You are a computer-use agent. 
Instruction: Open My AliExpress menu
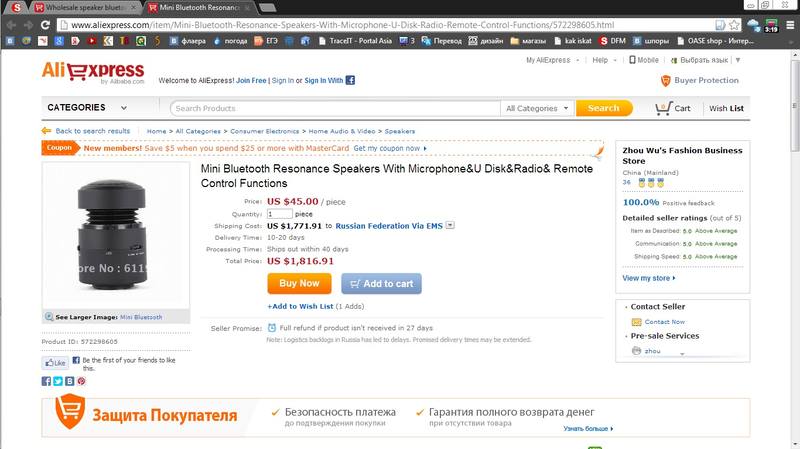click(553, 60)
